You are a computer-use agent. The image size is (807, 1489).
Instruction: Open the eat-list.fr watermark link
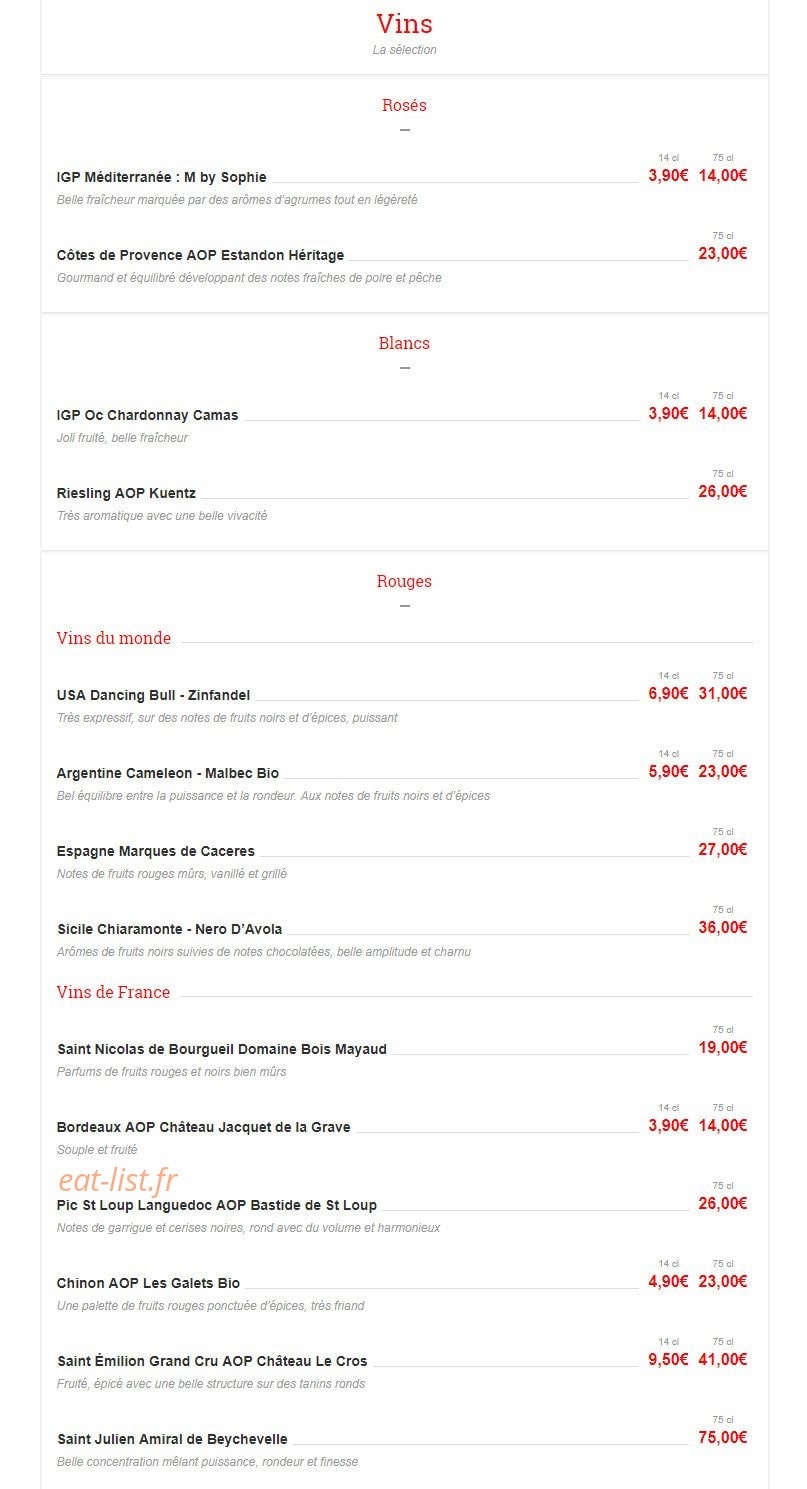click(x=118, y=1181)
